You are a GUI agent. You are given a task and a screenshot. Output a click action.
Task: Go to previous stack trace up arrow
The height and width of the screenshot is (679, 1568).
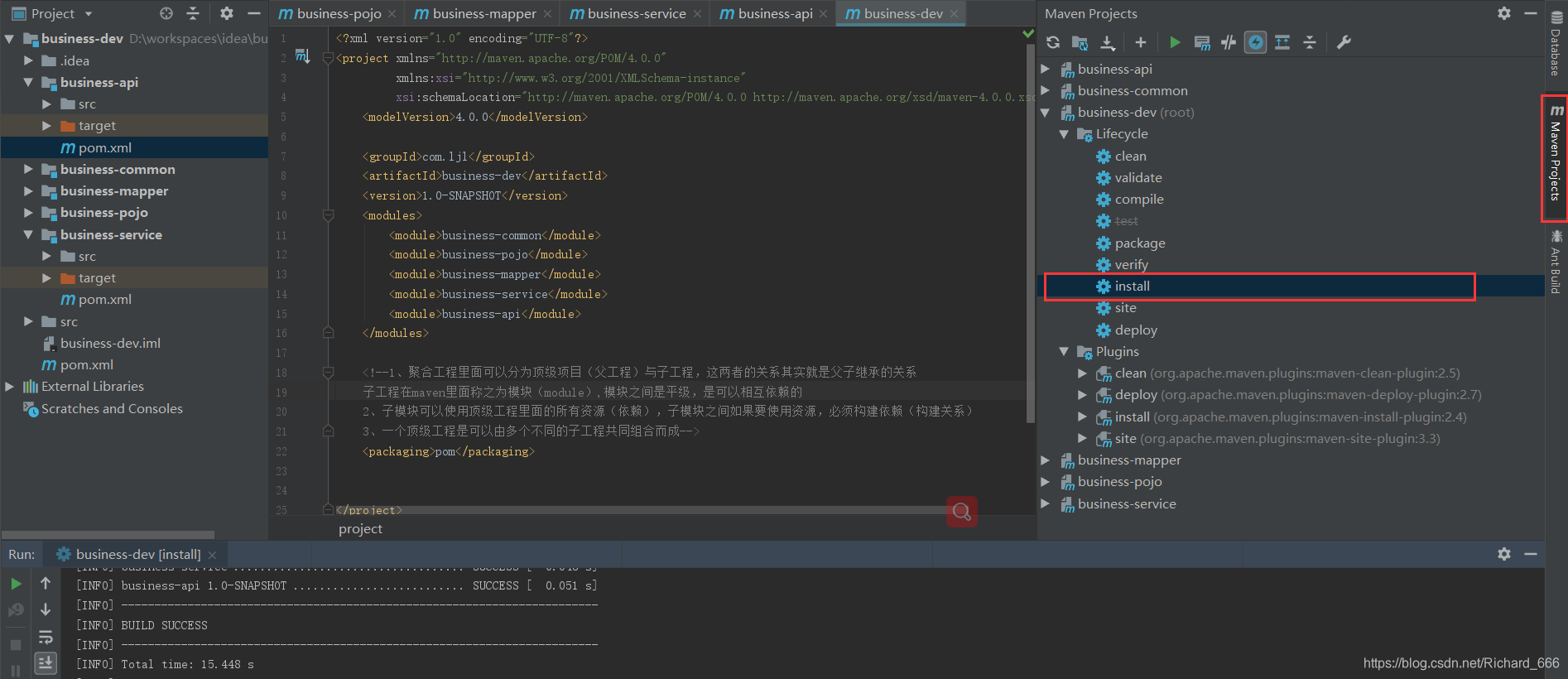[46, 584]
